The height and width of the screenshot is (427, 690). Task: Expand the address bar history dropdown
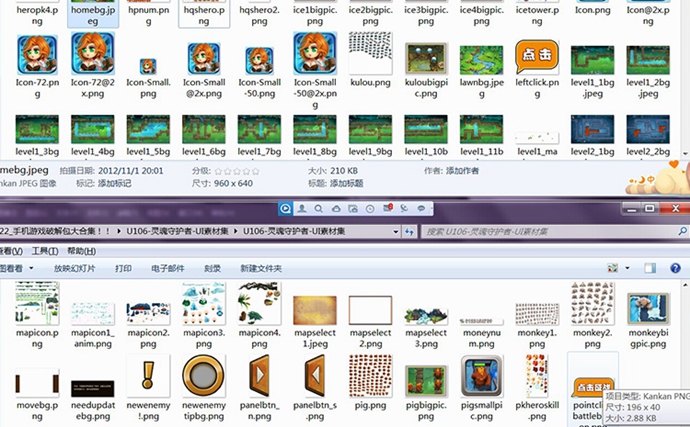pyautogui.click(x=395, y=231)
